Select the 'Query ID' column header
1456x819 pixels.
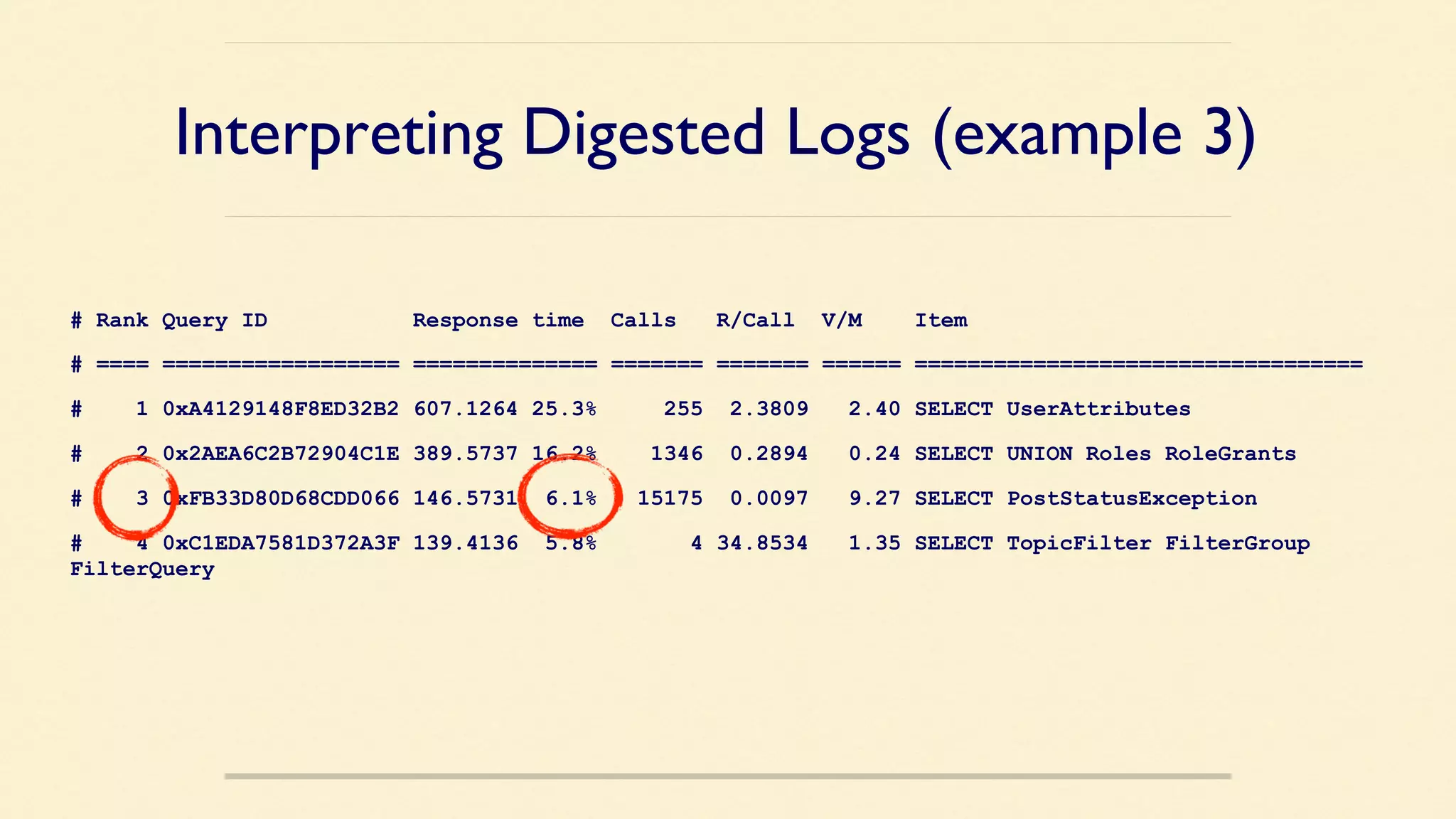(215, 321)
